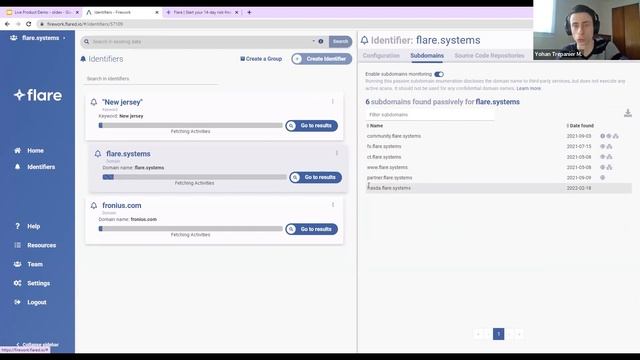
Task: Click the globe icon in the partner.flare.systems row
Action: point(602,178)
